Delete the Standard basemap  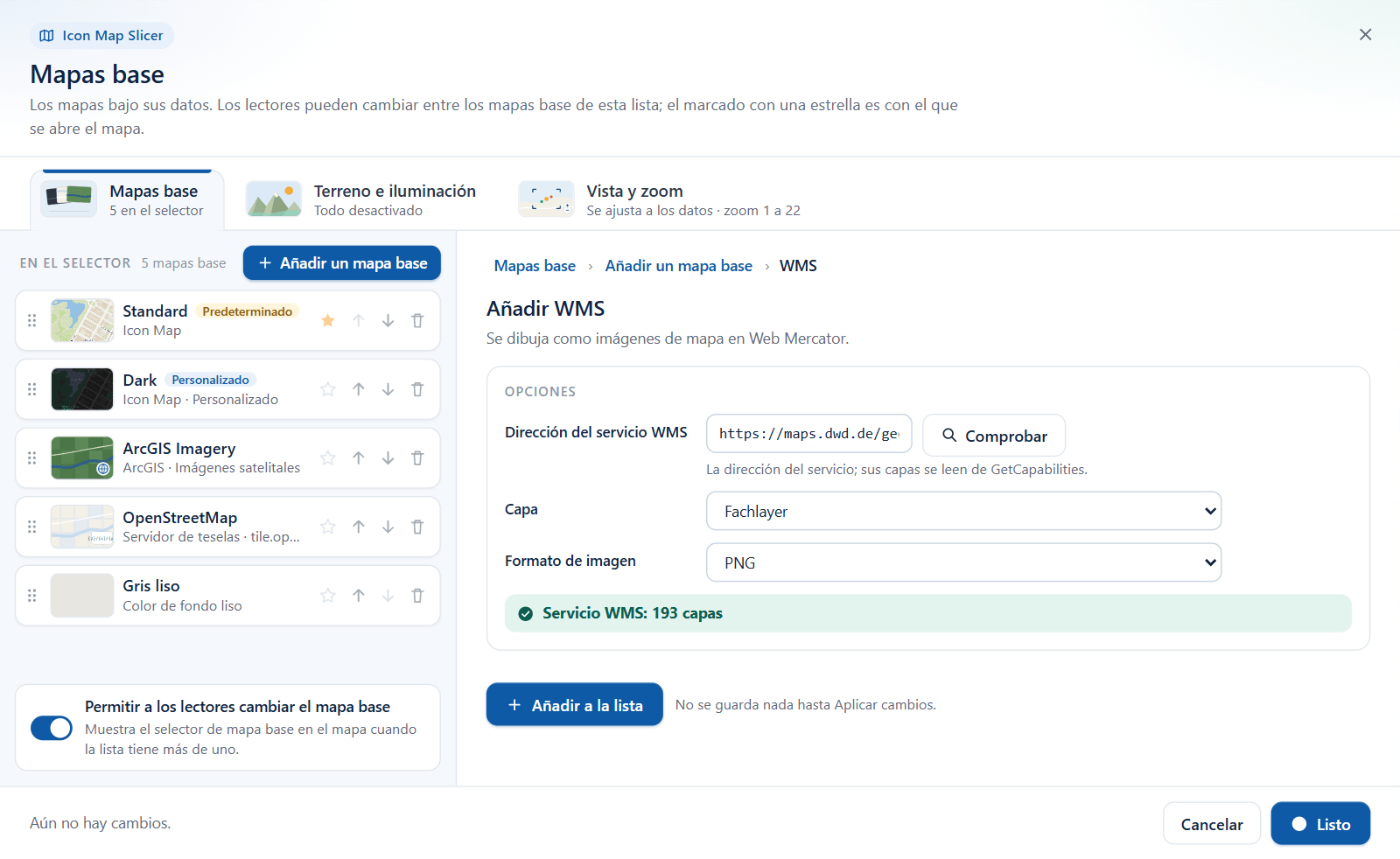(x=417, y=320)
